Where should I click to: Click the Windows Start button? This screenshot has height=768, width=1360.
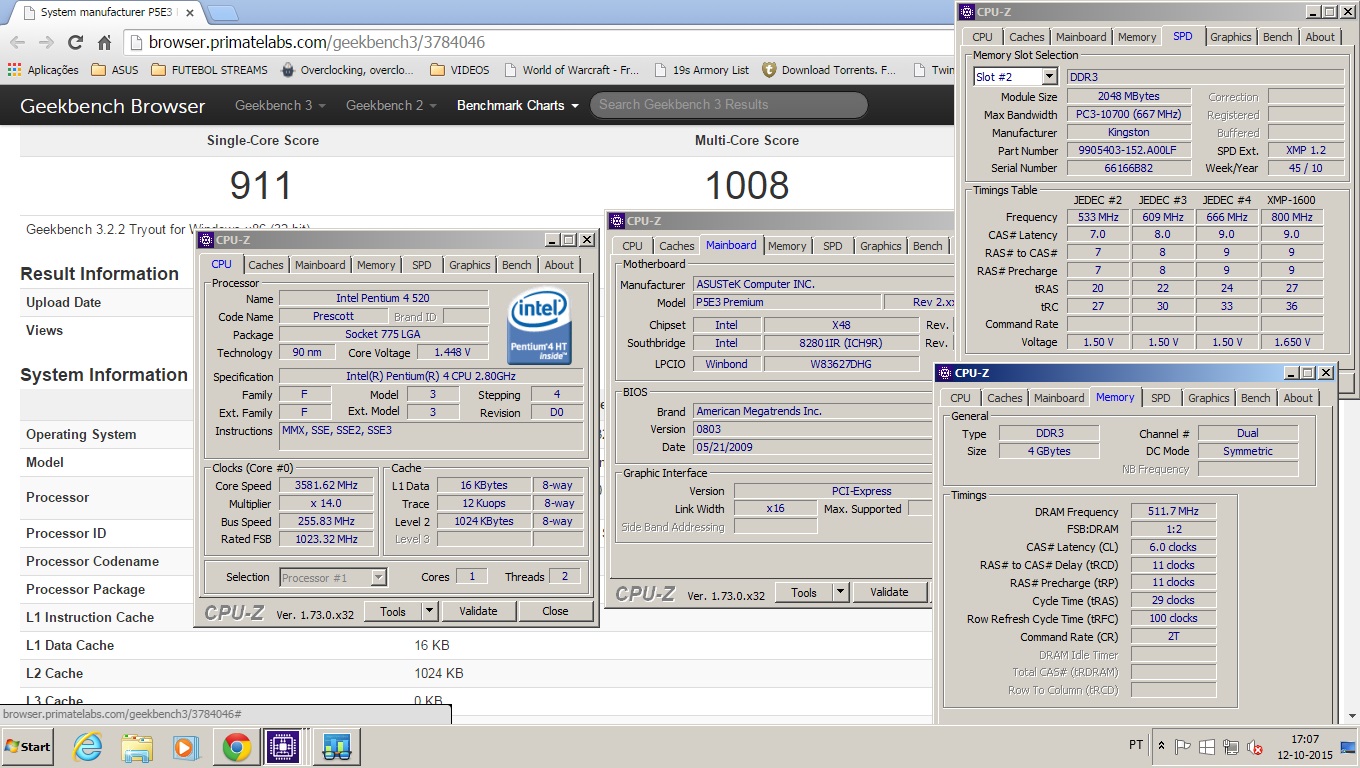click(x=27, y=746)
